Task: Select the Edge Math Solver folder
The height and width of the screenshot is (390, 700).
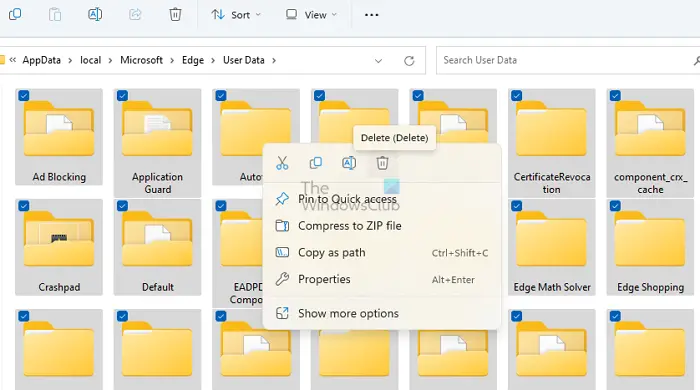Action: click(552, 247)
